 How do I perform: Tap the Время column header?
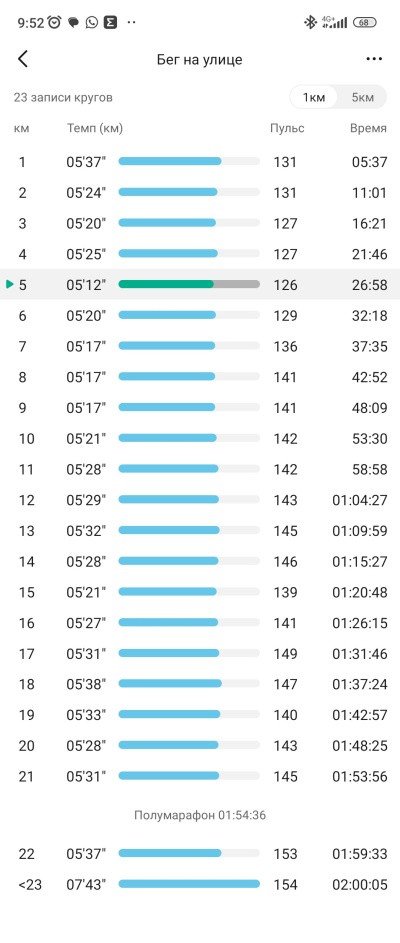368,129
